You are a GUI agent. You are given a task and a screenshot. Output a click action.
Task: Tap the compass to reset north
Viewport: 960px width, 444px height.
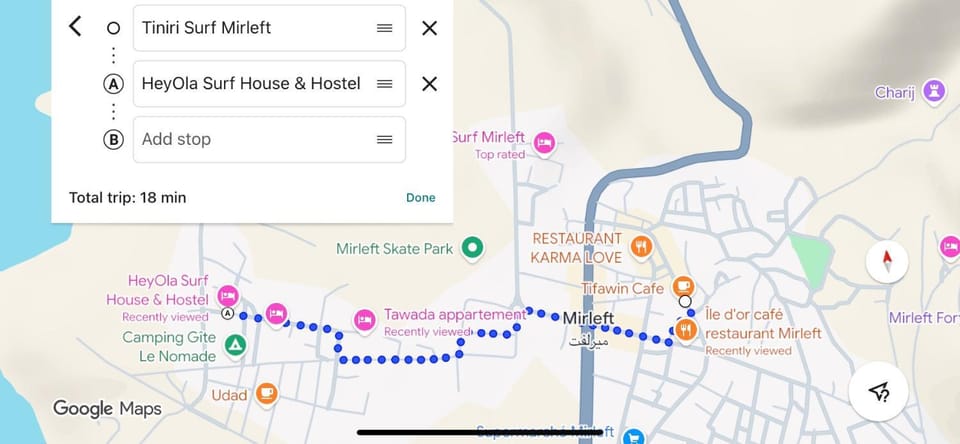click(x=887, y=262)
